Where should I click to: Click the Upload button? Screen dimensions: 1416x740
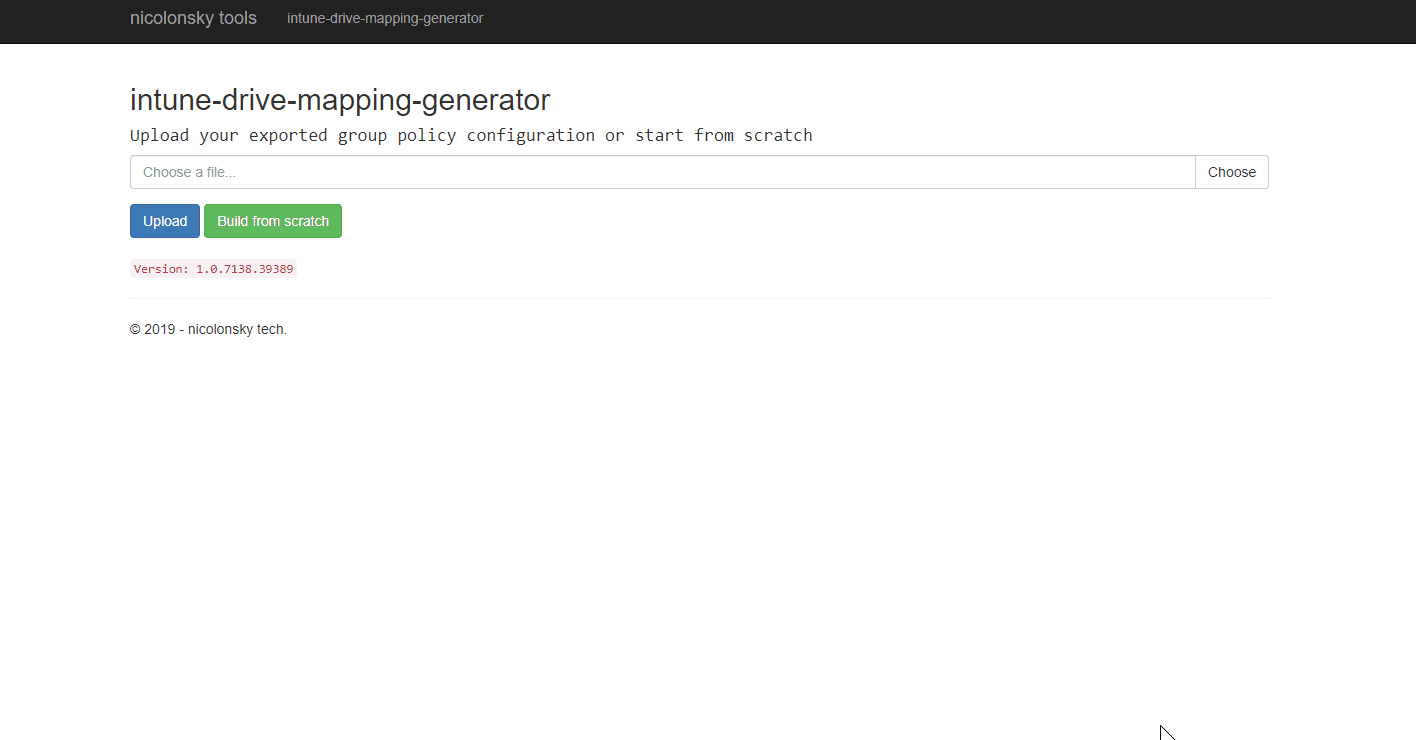coord(165,221)
